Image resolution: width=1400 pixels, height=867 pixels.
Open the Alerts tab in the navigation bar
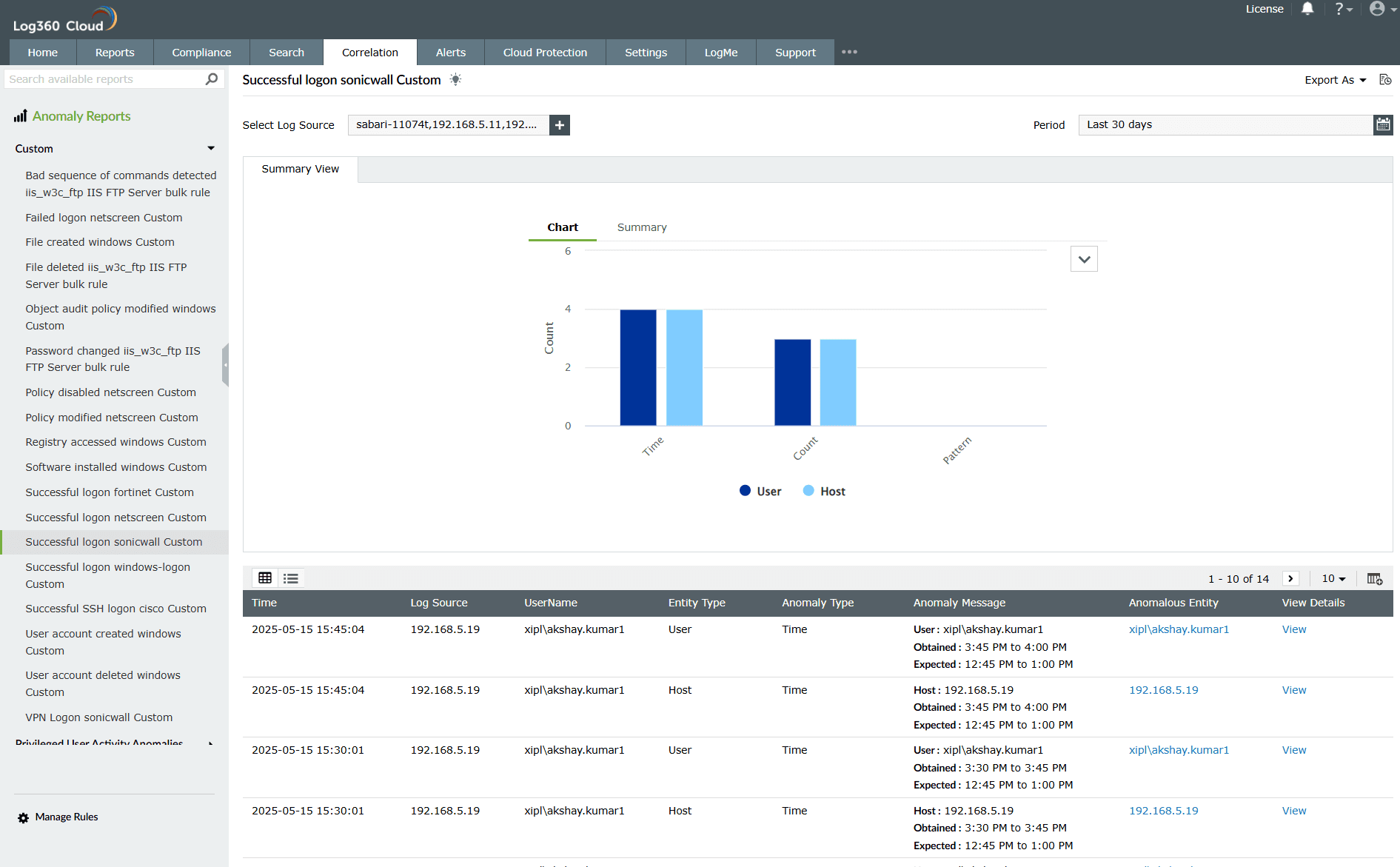(x=451, y=52)
